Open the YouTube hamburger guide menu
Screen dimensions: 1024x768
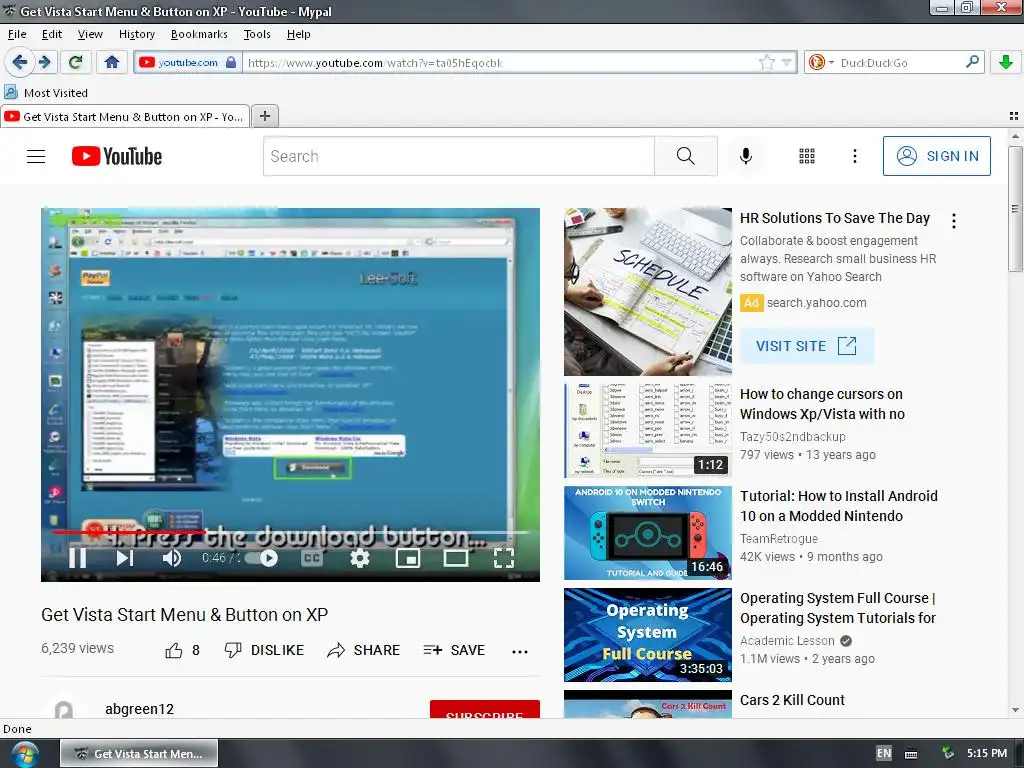pyautogui.click(x=36, y=156)
